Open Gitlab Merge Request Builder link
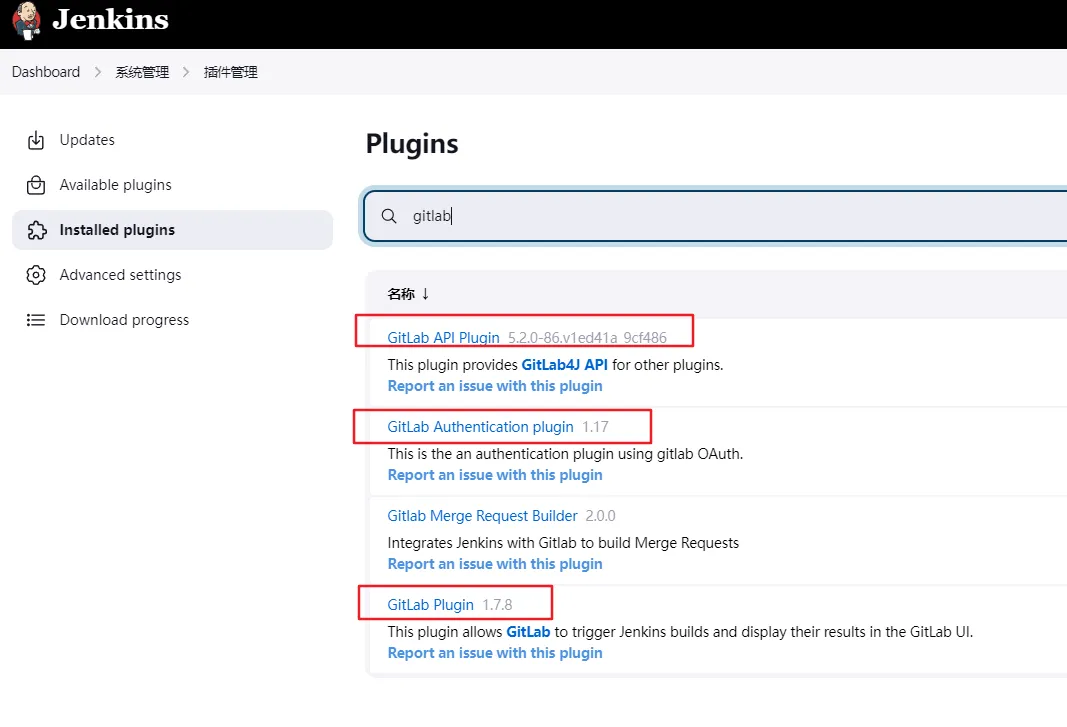 [482, 516]
